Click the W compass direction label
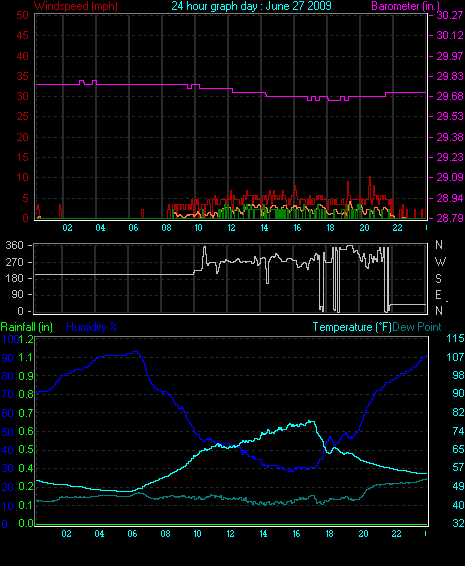The height and width of the screenshot is (566, 465). 440,261
